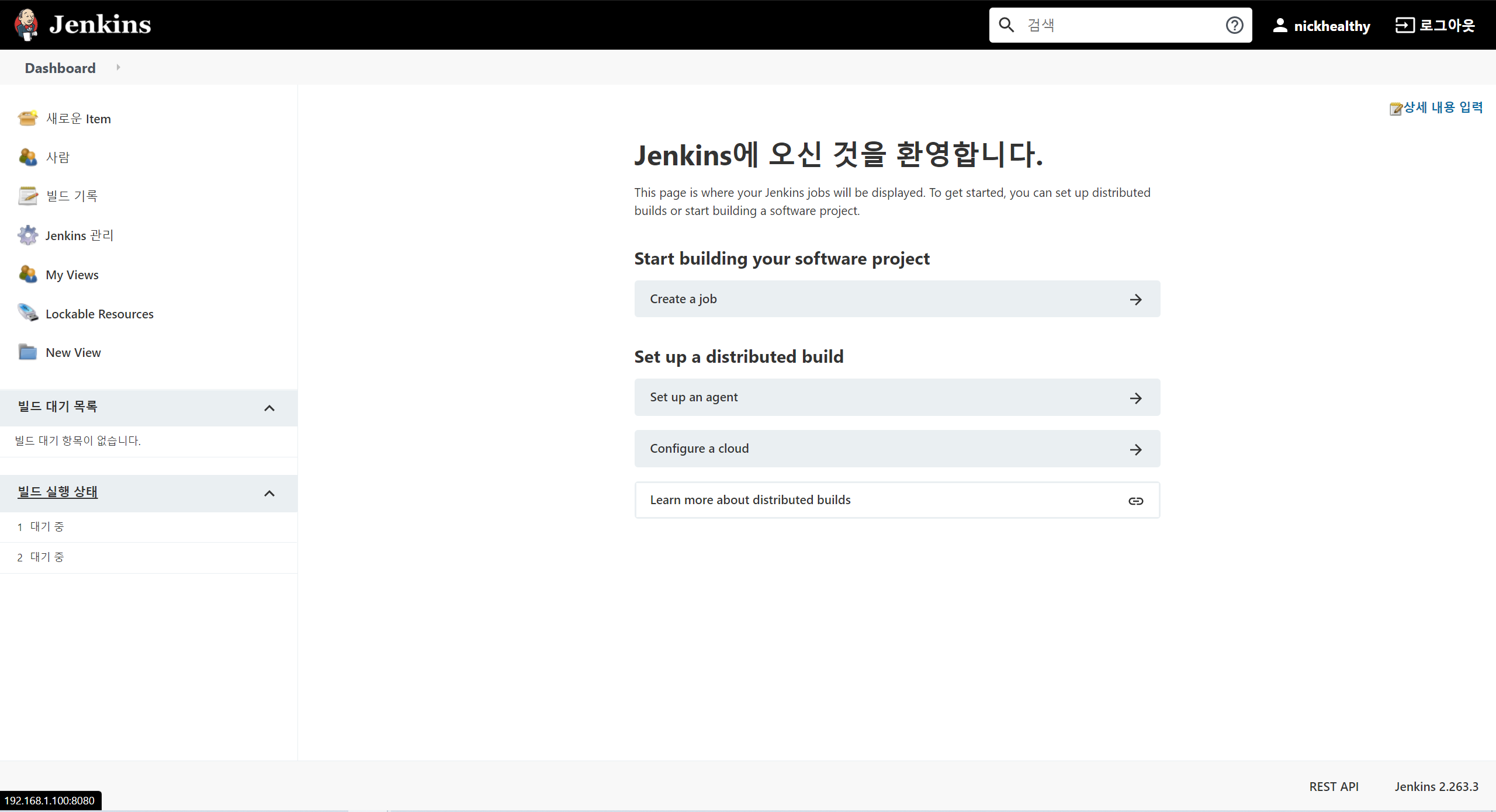Focus the 검색 search input field
1496x812 pixels.
point(1120,25)
